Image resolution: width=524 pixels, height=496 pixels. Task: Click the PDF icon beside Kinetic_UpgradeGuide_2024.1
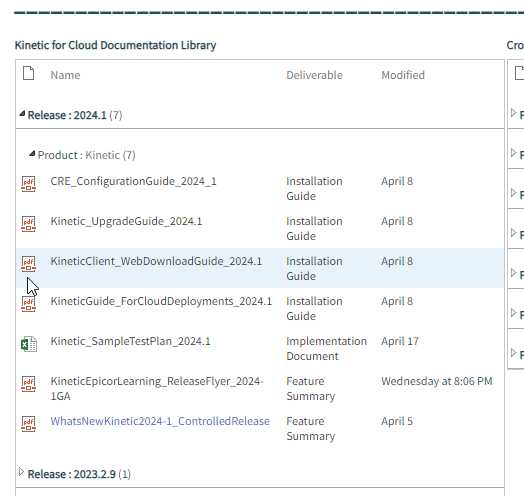pyautogui.click(x=28, y=224)
